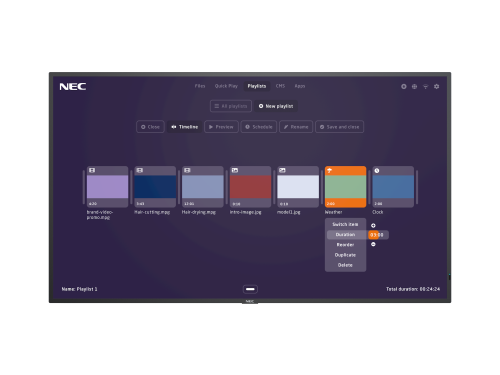Viewport: 500px width, 375px height.
Task: Choose Duplicate in the context menu
Action: click(345, 255)
